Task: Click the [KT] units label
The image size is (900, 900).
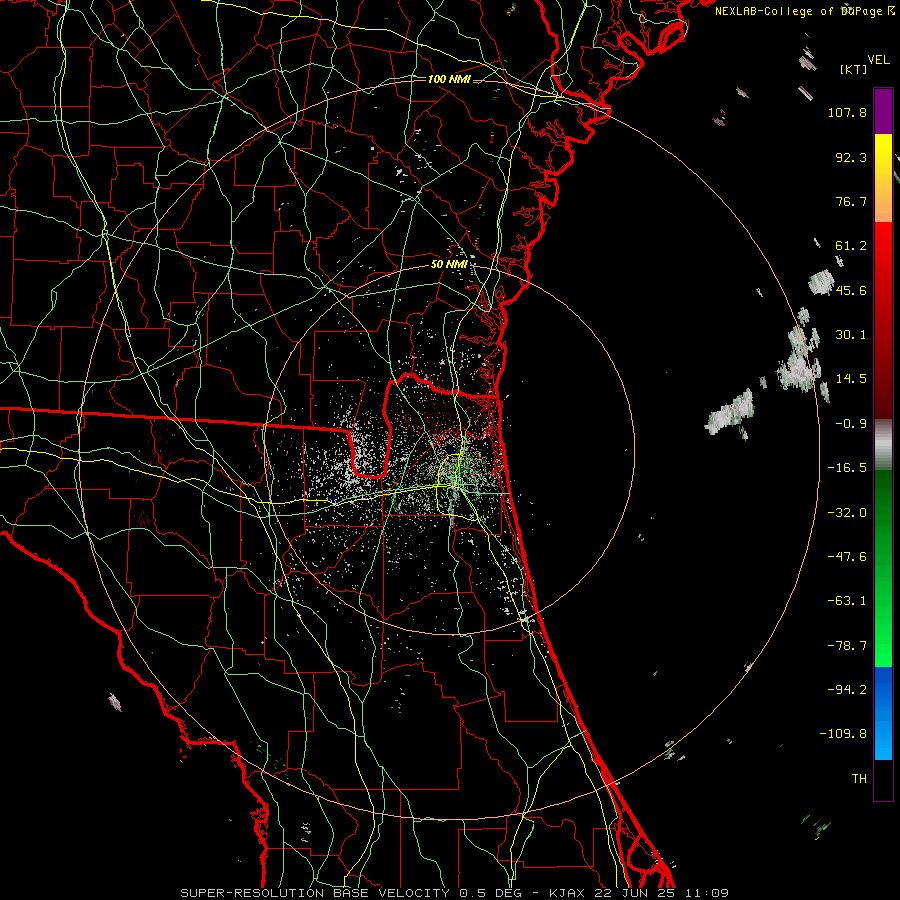Action: 854,69
